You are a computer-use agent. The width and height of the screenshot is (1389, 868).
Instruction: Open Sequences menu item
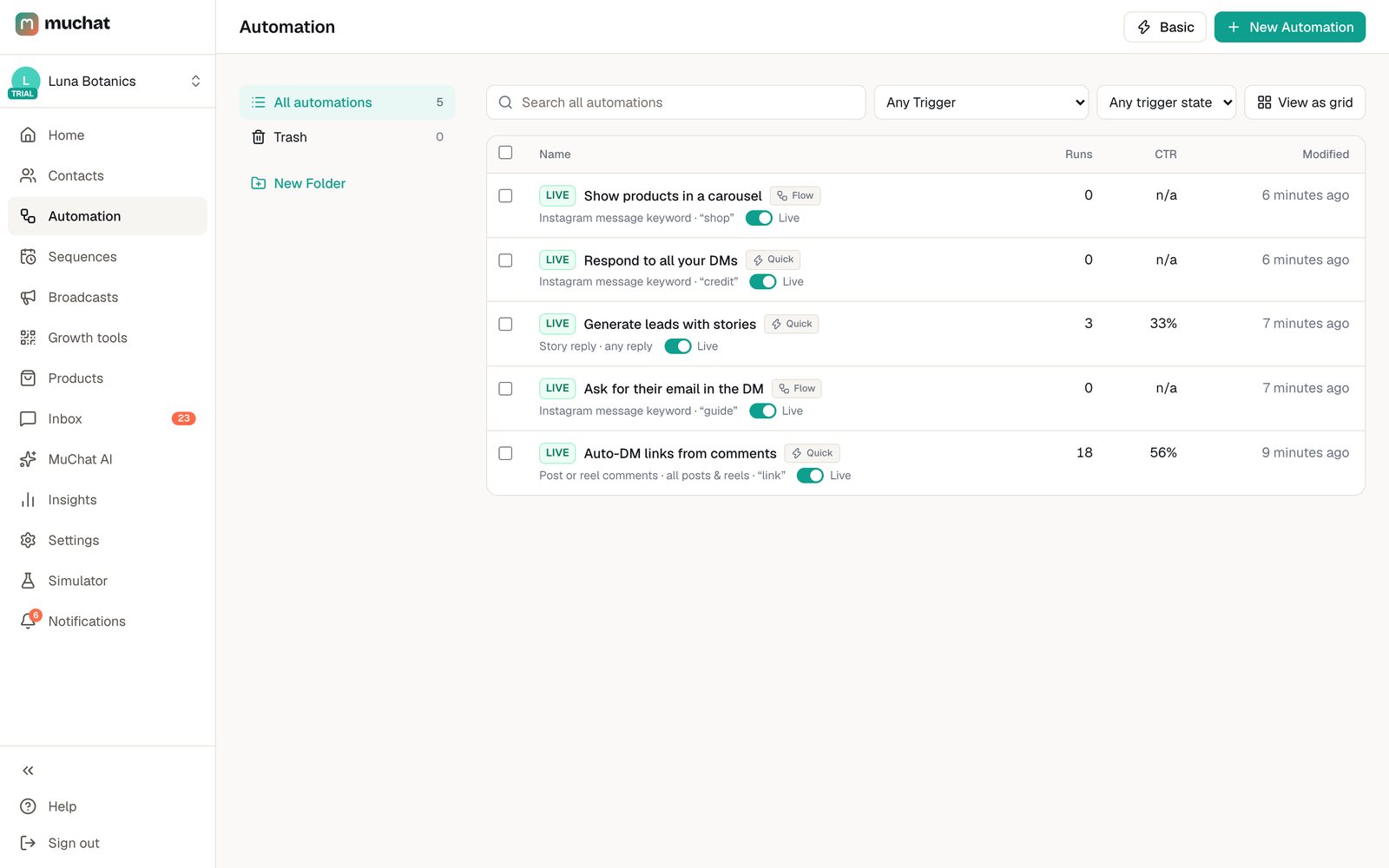(x=108, y=257)
